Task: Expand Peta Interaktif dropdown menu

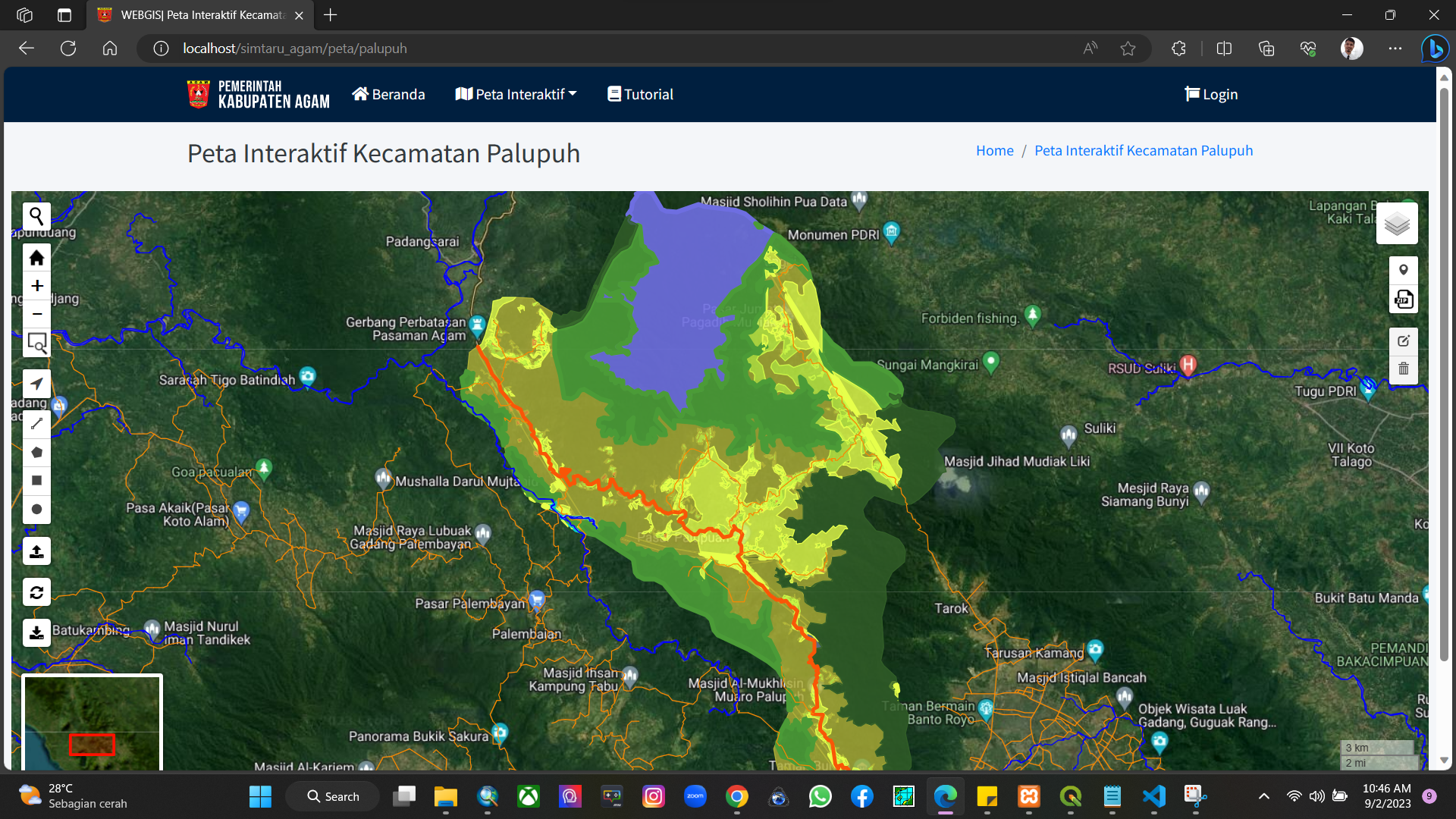Action: click(516, 94)
